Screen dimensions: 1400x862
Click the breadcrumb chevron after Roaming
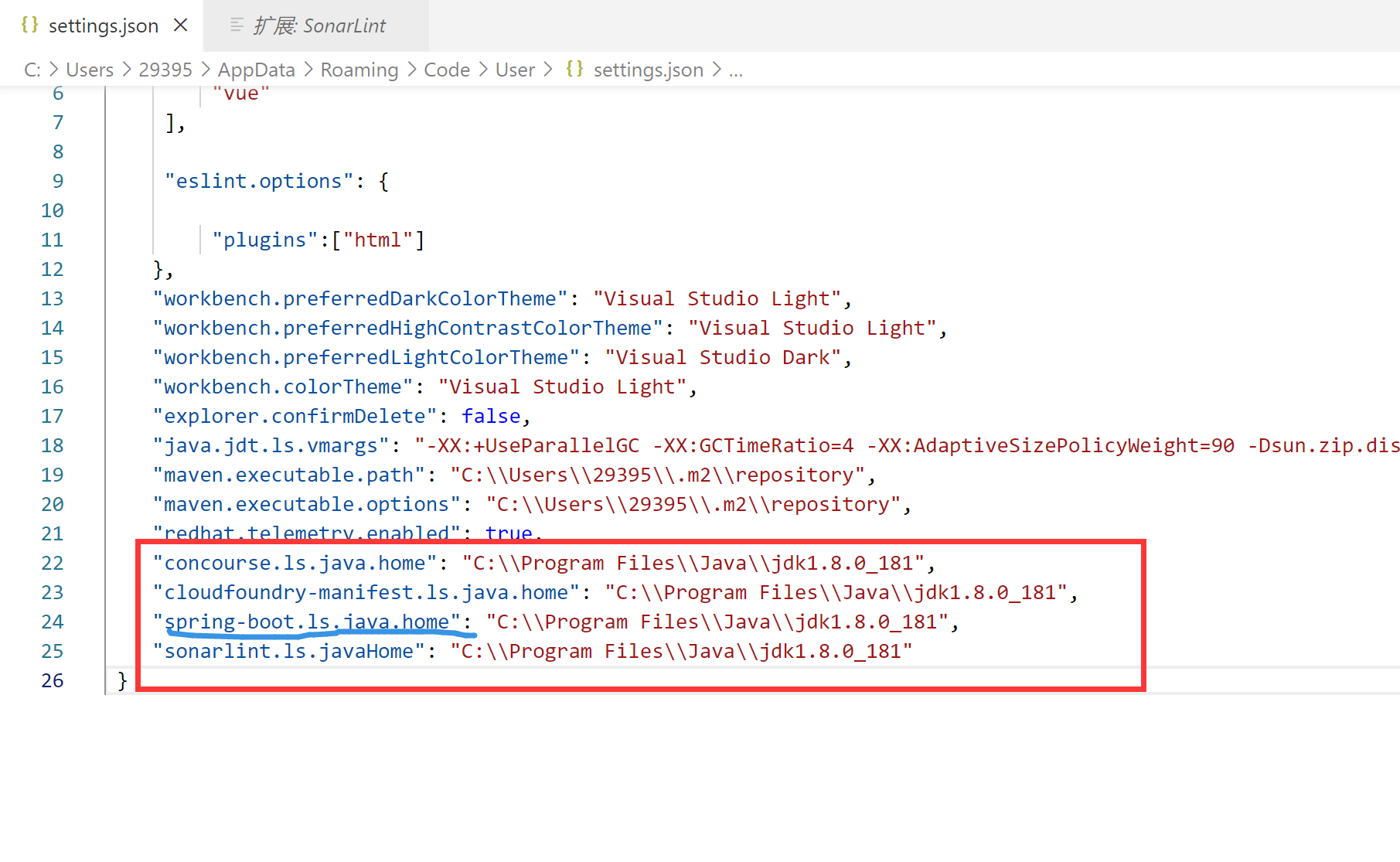411,70
